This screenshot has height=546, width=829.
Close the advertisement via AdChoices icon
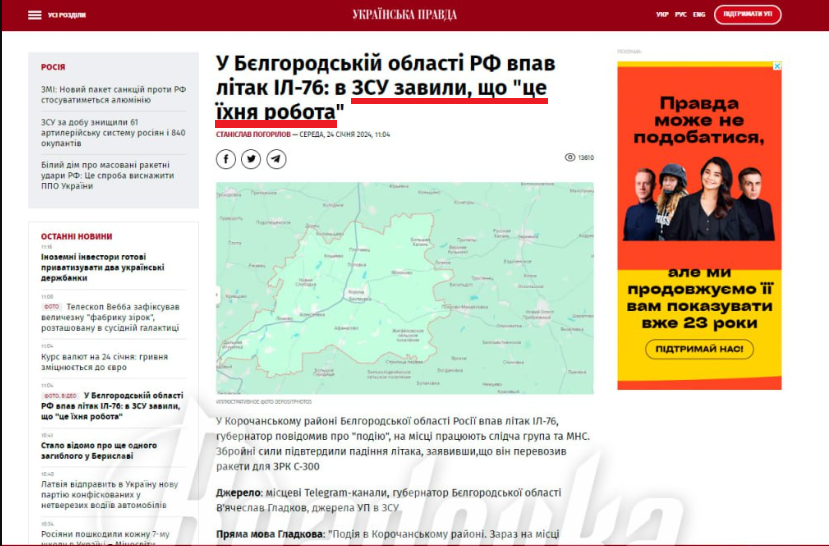(777, 66)
